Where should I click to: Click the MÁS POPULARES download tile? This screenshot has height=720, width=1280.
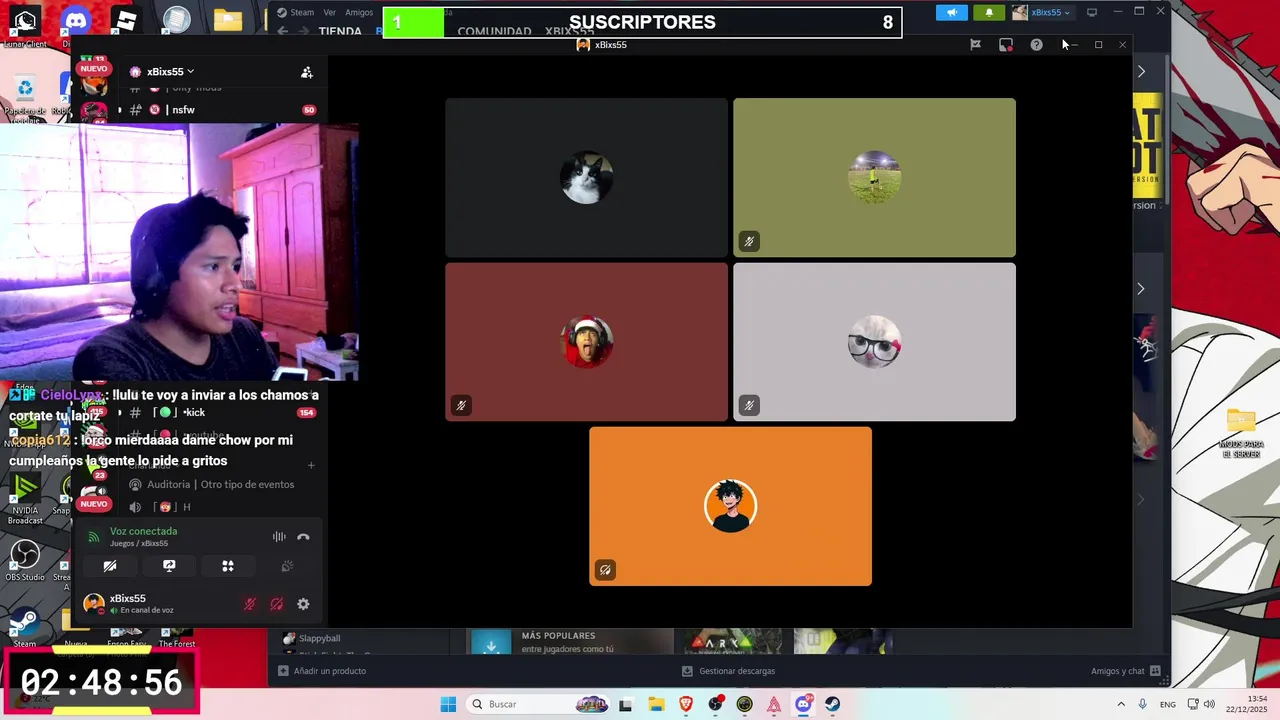(x=572, y=641)
